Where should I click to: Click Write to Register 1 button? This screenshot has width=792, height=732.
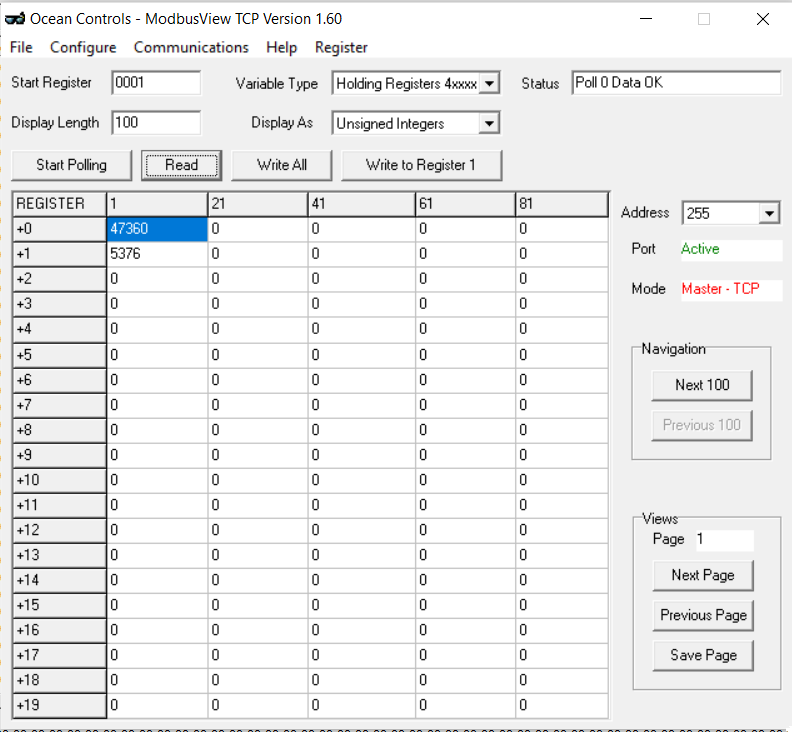pos(421,165)
